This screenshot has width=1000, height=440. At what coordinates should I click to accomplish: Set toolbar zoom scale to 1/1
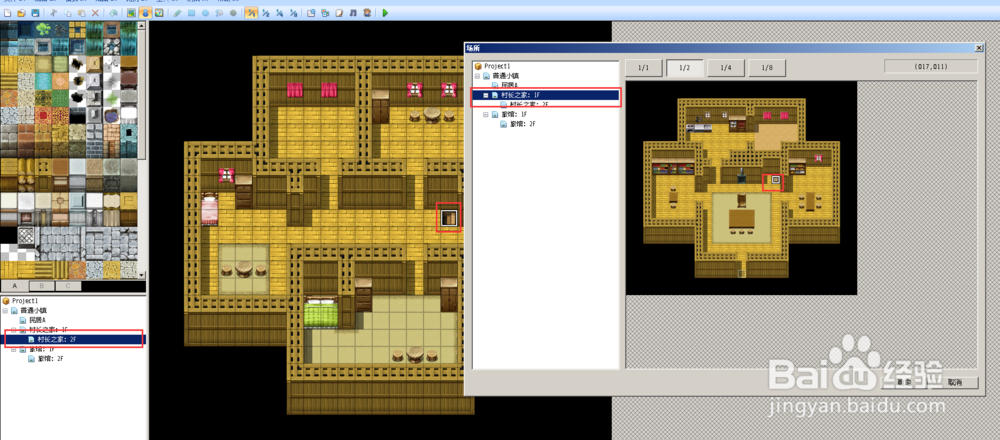[252, 13]
